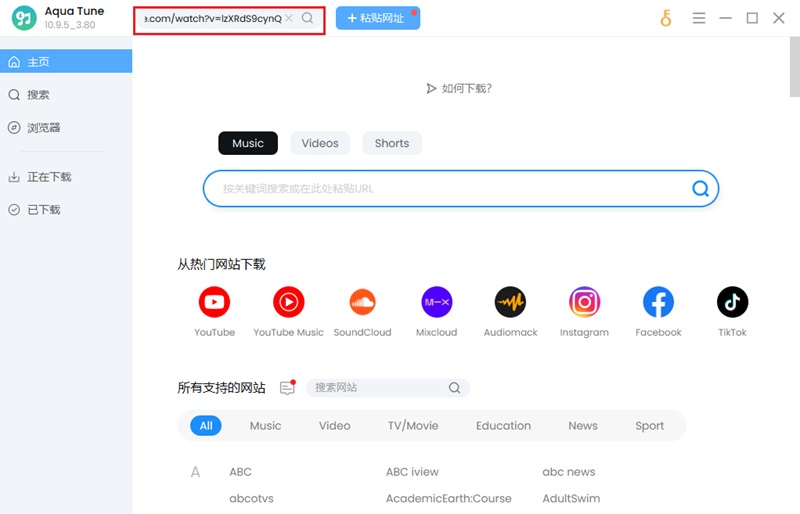The height and width of the screenshot is (514, 800).
Task: Open the abcotvs site link
Action: [252, 498]
